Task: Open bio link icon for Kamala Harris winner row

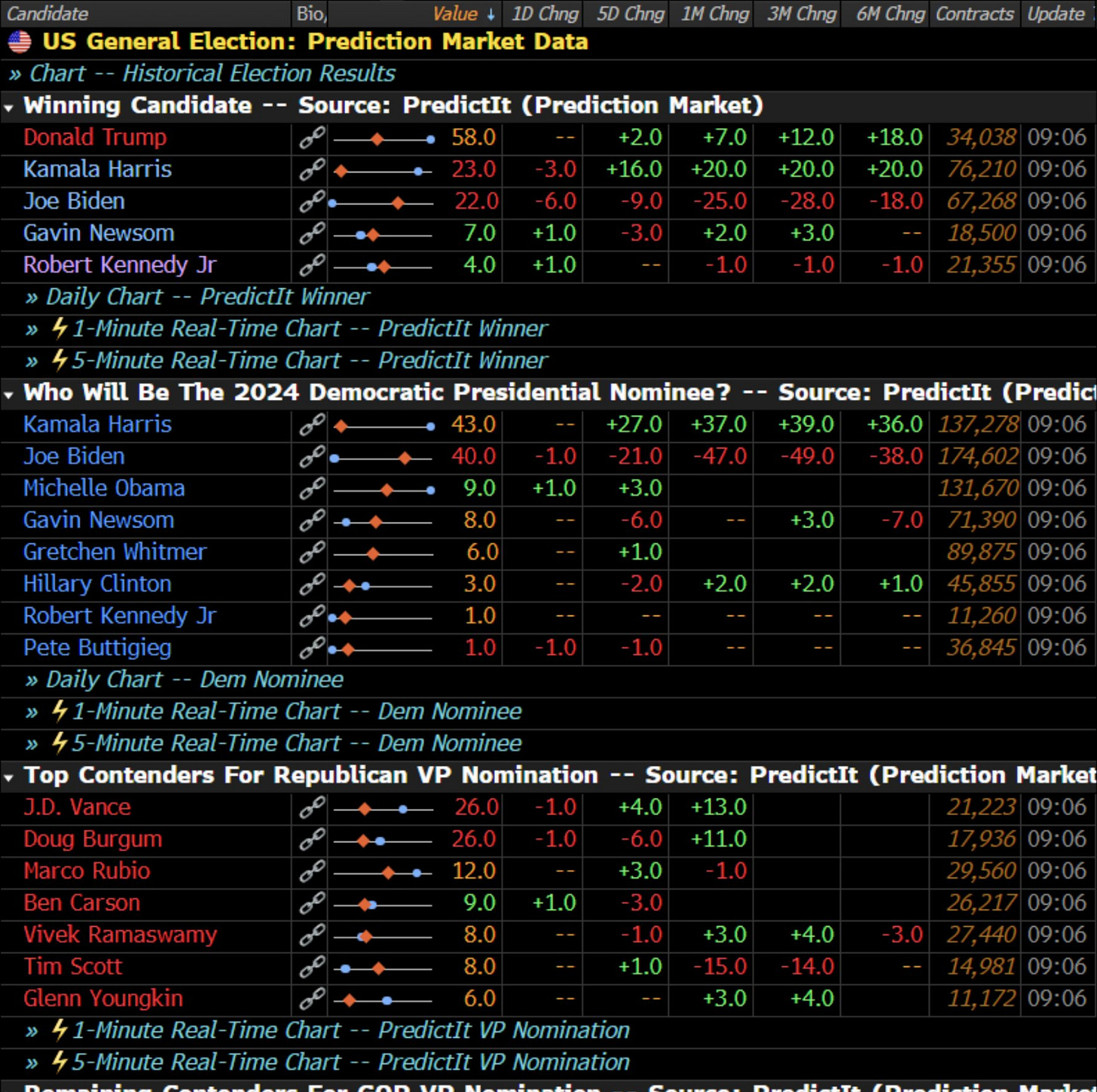Action: click(x=312, y=169)
